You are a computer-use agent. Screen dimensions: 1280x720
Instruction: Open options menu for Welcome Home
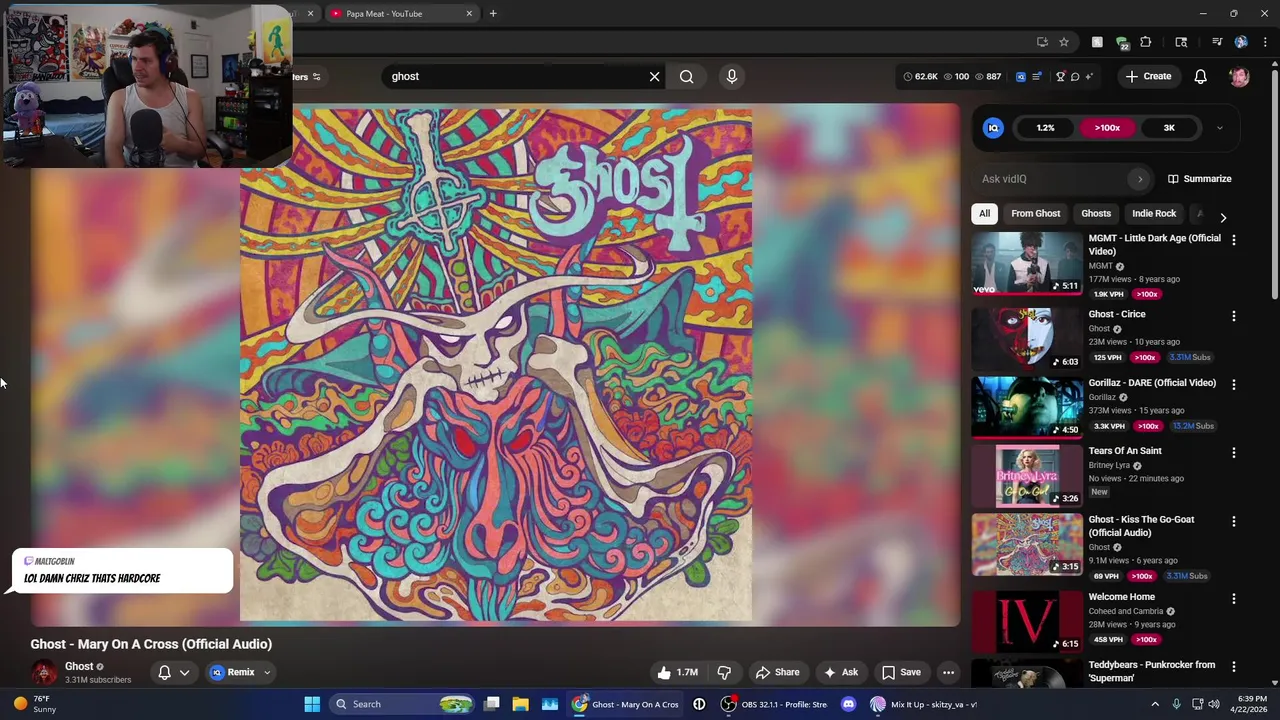click(1234, 598)
